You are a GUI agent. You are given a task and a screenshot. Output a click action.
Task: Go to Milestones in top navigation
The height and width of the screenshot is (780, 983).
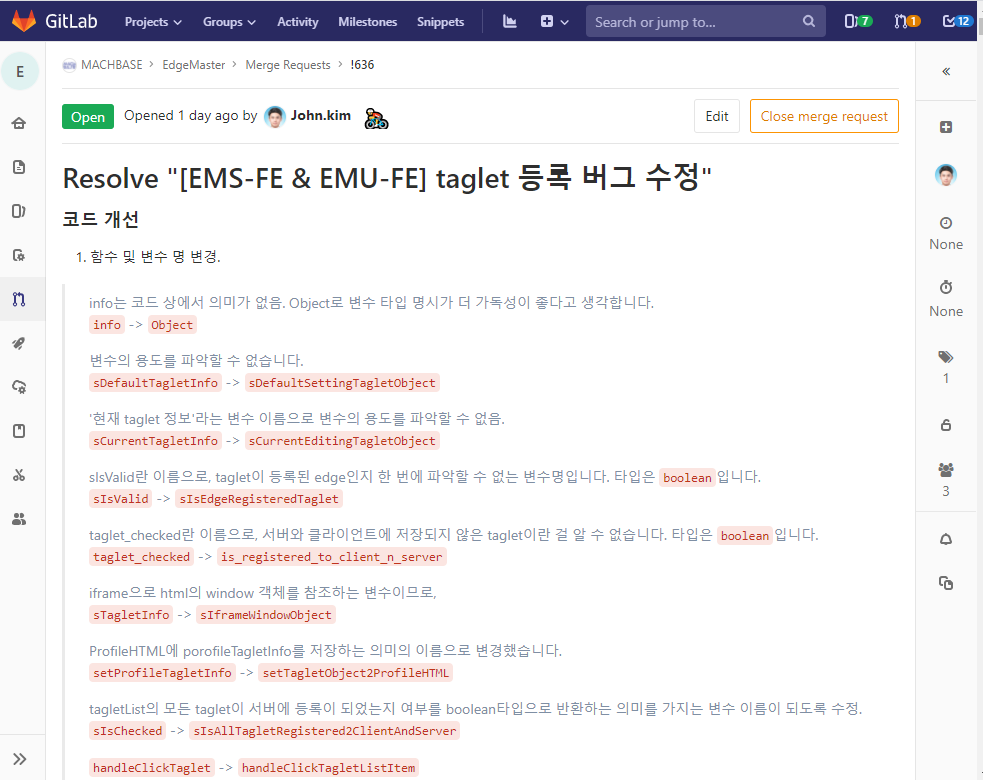(x=367, y=22)
